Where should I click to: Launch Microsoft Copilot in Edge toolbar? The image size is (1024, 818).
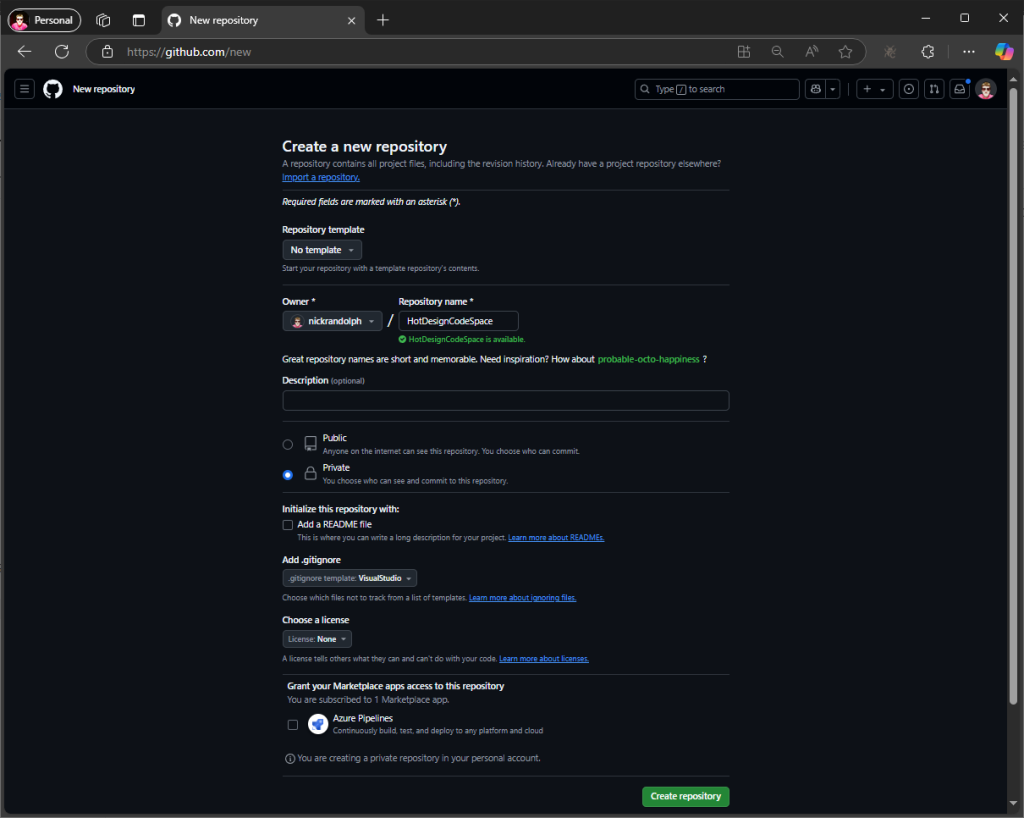(1004, 51)
